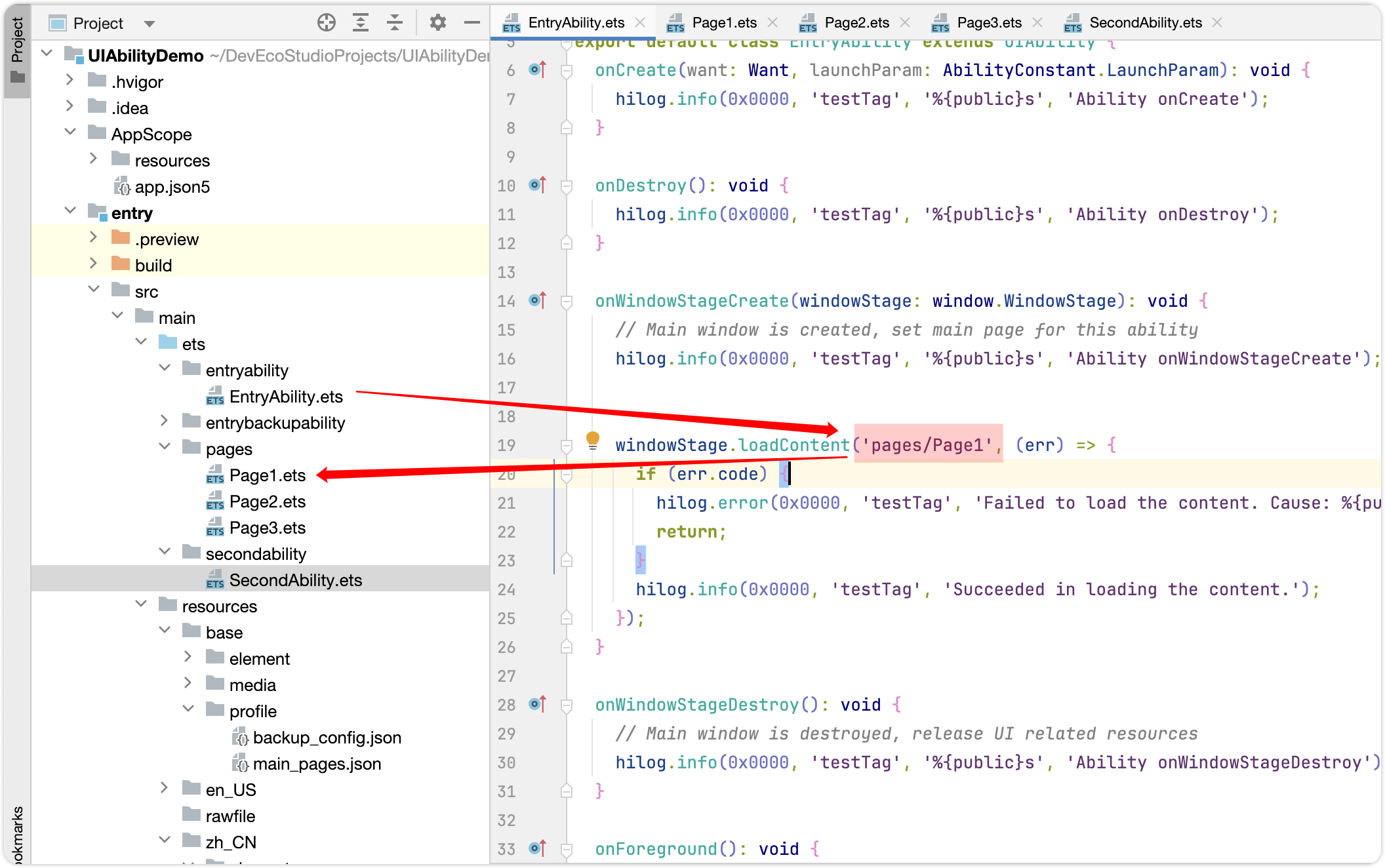Click the override gutter icon on line 33
The image size is (1385, 868).
(x=537, y=848)
